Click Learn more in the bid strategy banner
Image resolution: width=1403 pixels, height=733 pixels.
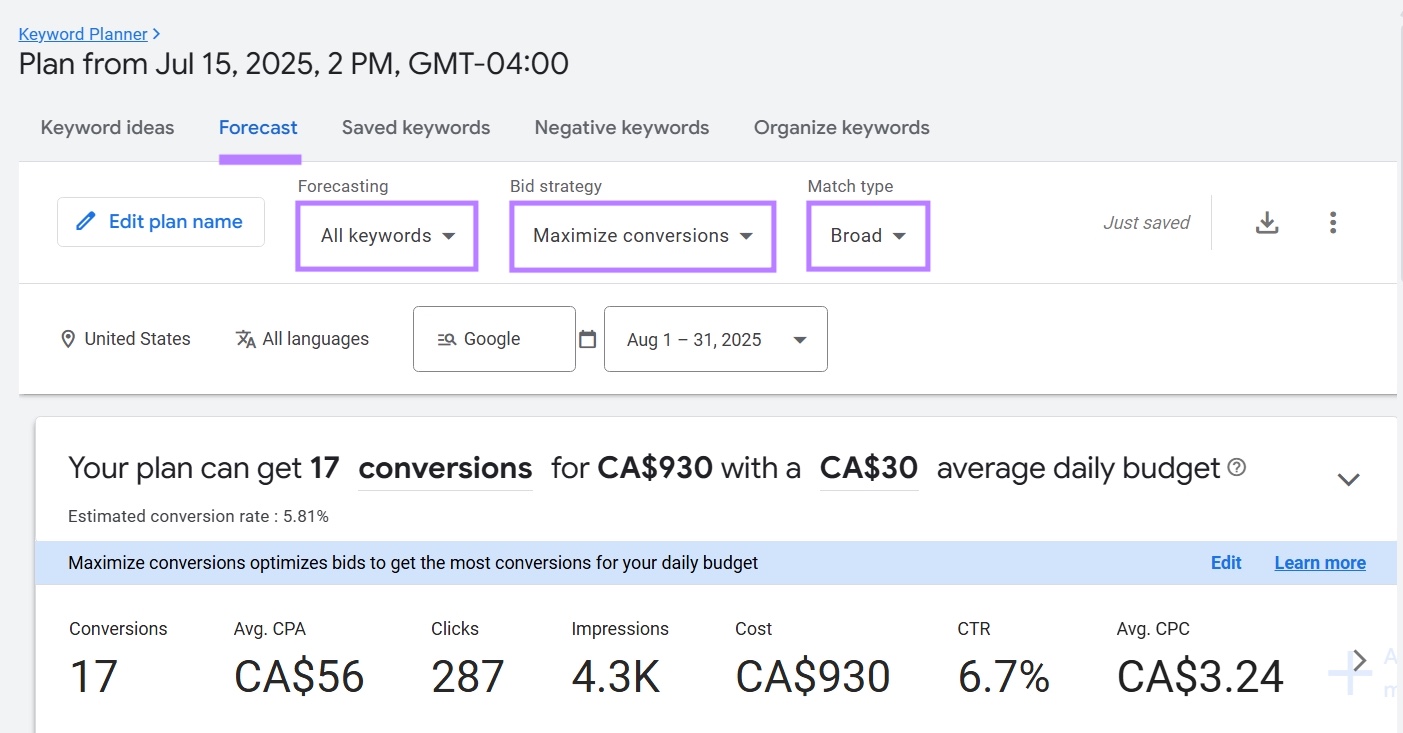point(1319,562)
